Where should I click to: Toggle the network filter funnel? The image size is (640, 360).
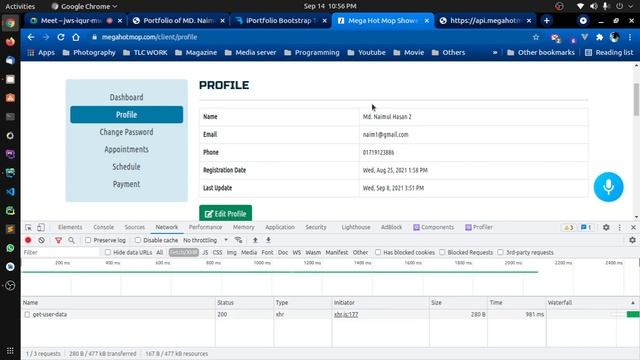pyautogui.click(x=58, y=240)
